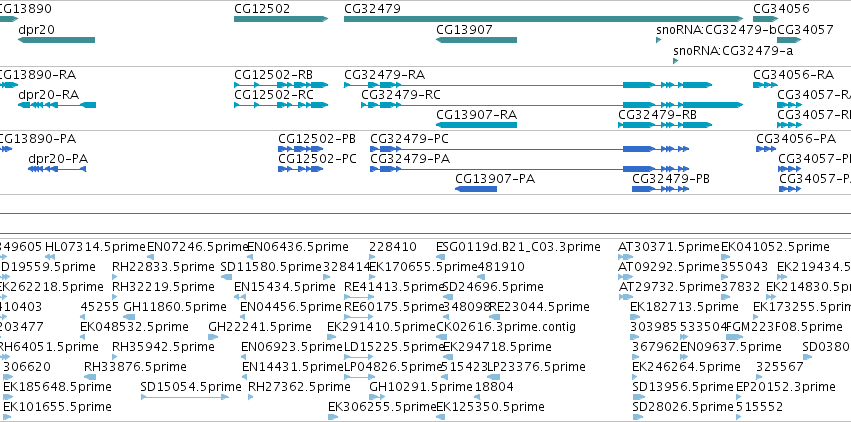The height and width of the screenshot is (422, 851).
Task: Open transcript CG32479-RB
Action: 657,114
